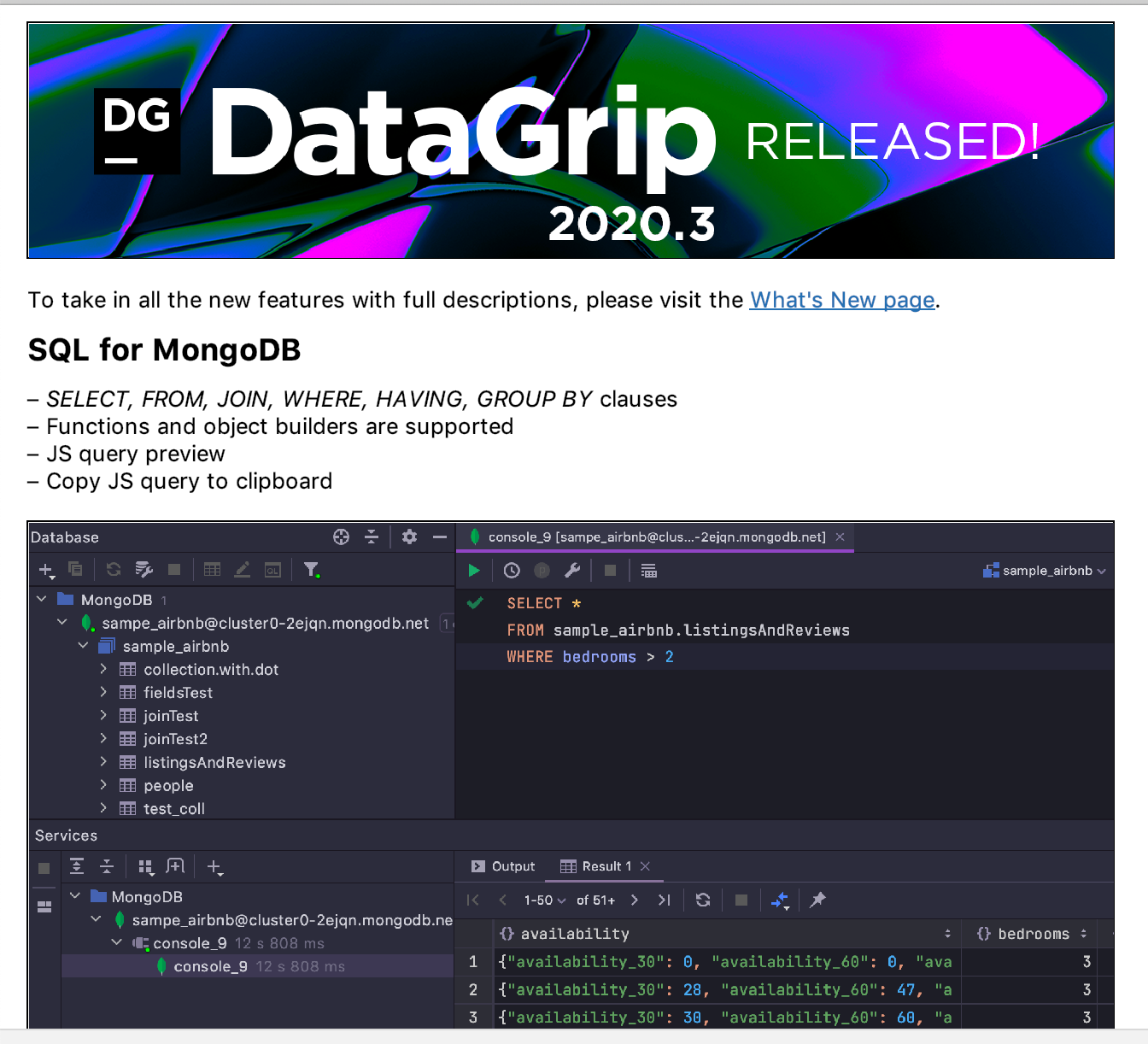This screenshot has height=1044, width=1148.
Task: Go to next page of results
Action: coord(634,900)
